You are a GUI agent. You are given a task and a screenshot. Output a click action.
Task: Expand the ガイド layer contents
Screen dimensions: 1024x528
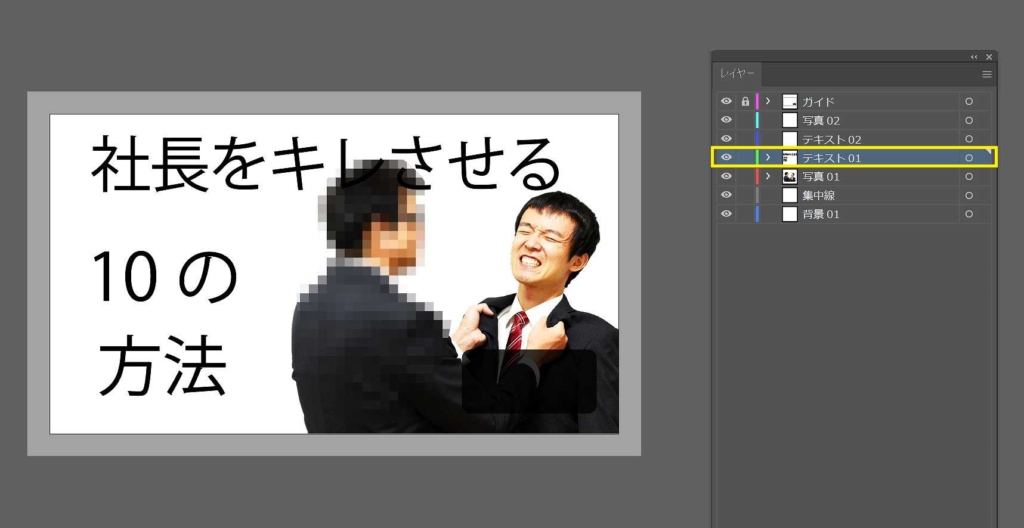tap(768, 101)
